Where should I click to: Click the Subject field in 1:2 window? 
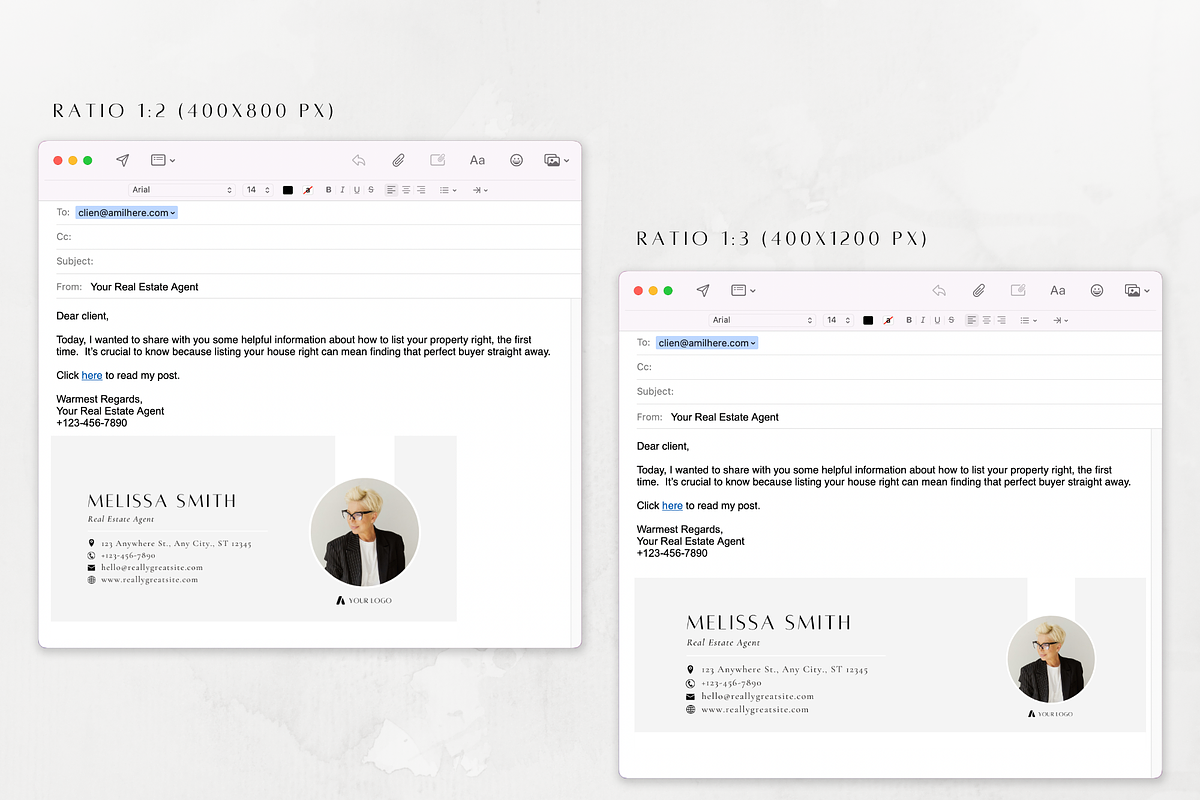click(x=318, y=261)
